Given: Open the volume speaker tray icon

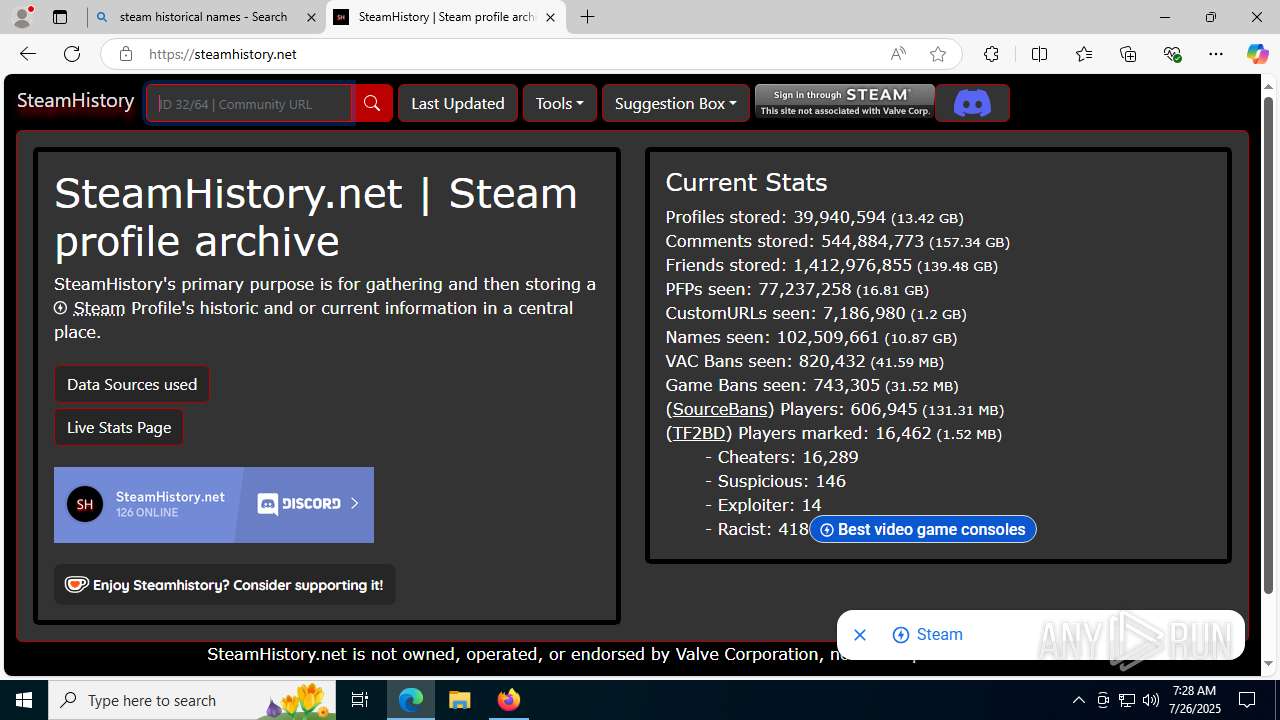Looking at the screenshot, I should 1151,700.
